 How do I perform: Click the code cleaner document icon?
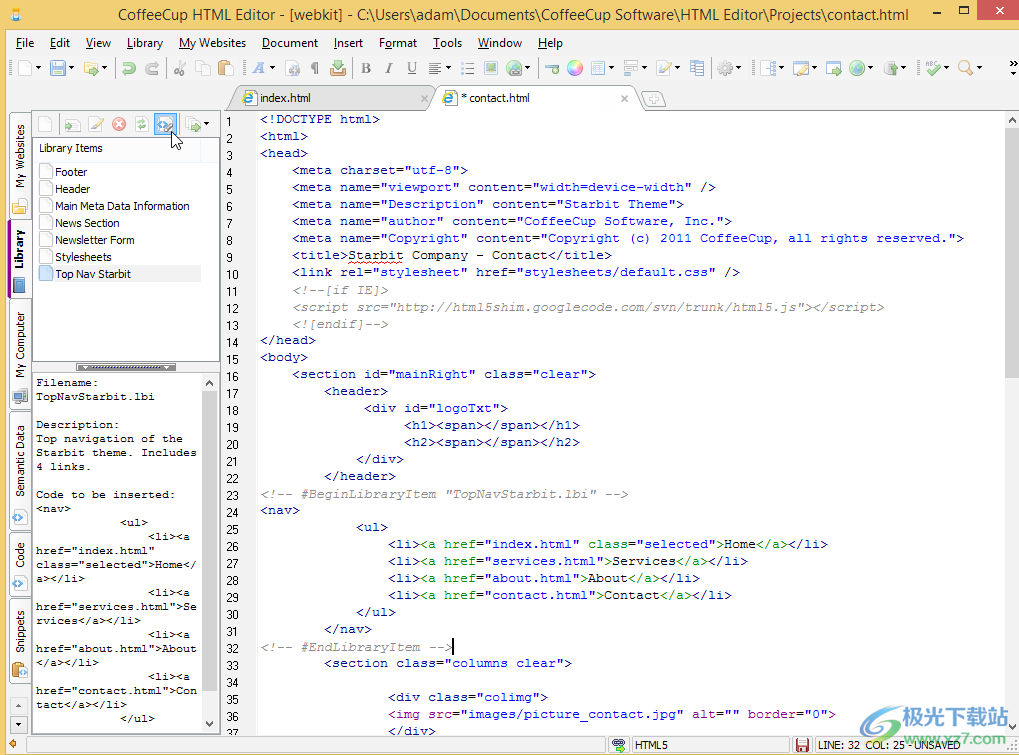293,68
